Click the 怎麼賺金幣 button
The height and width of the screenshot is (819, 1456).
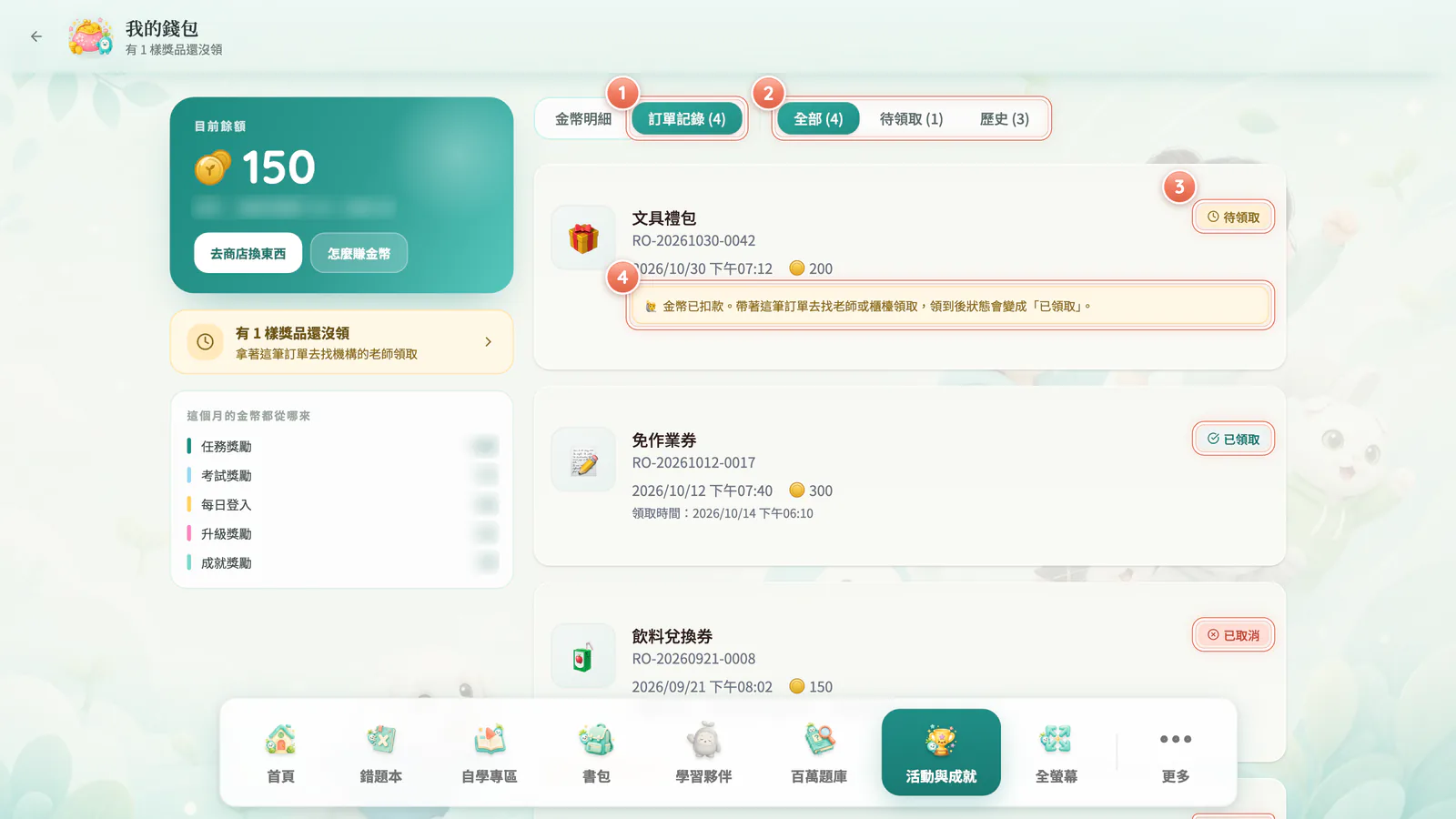click(359, 253)
